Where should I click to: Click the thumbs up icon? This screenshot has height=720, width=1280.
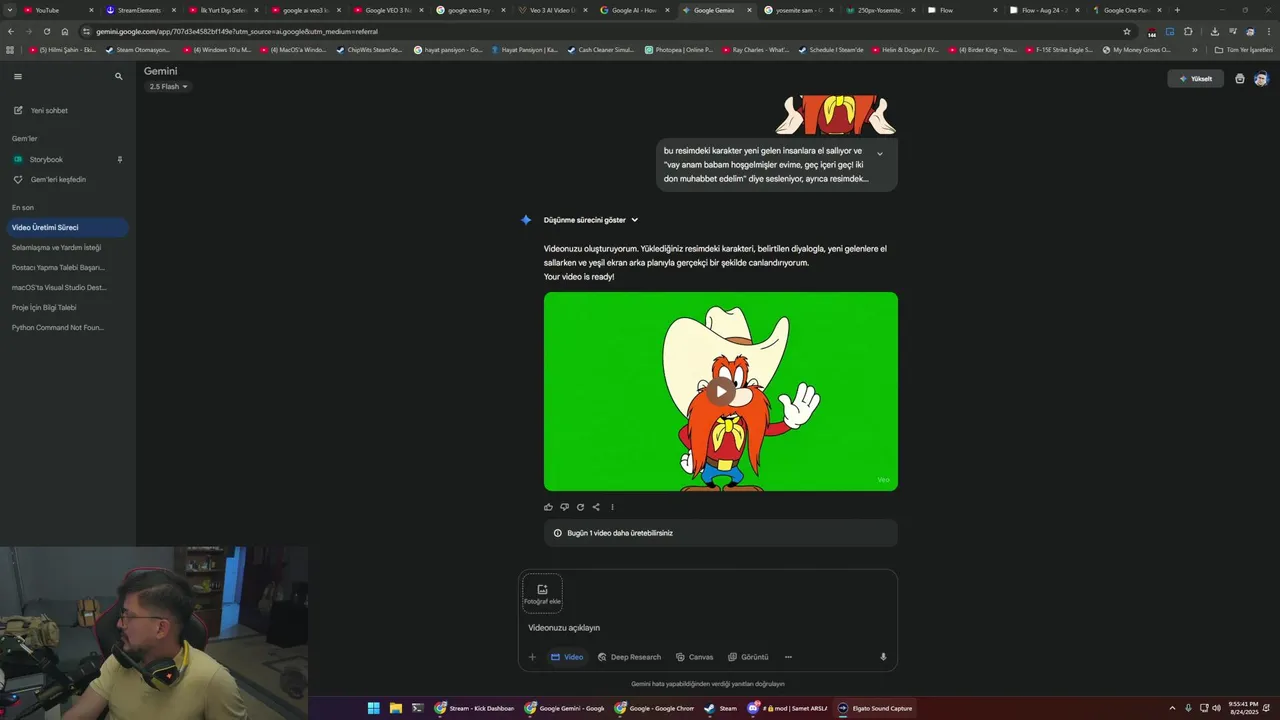pyautogui.click(x=548, y=507)
